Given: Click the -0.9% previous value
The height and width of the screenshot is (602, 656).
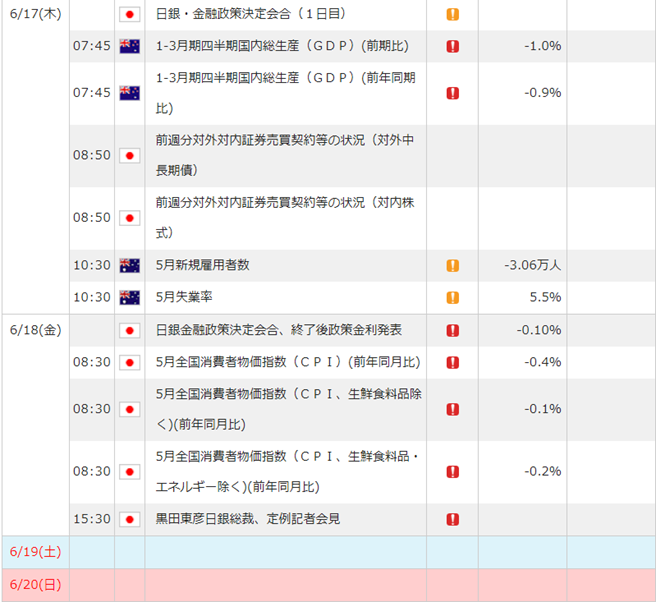Looking at the screenshot, I should click(543, 93).
